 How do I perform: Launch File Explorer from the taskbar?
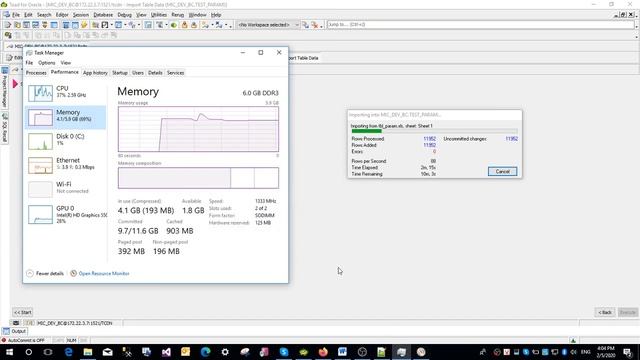coord(88,352)
